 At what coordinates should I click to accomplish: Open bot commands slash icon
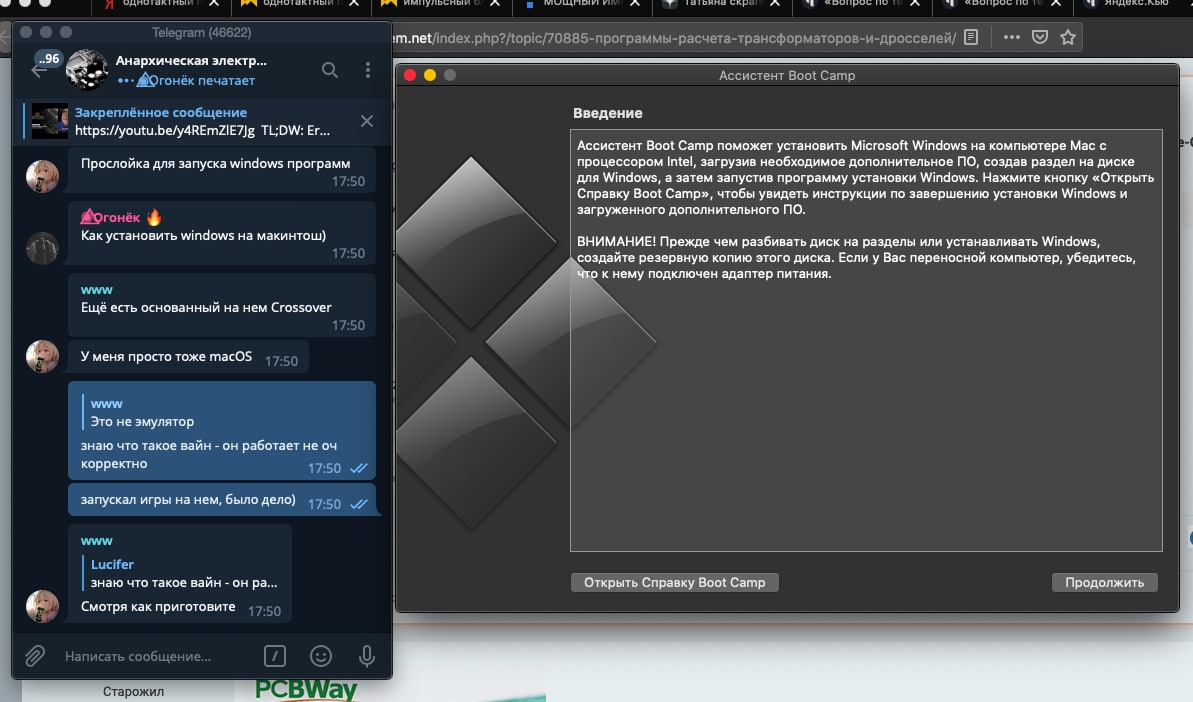click(x=275, y=656)
